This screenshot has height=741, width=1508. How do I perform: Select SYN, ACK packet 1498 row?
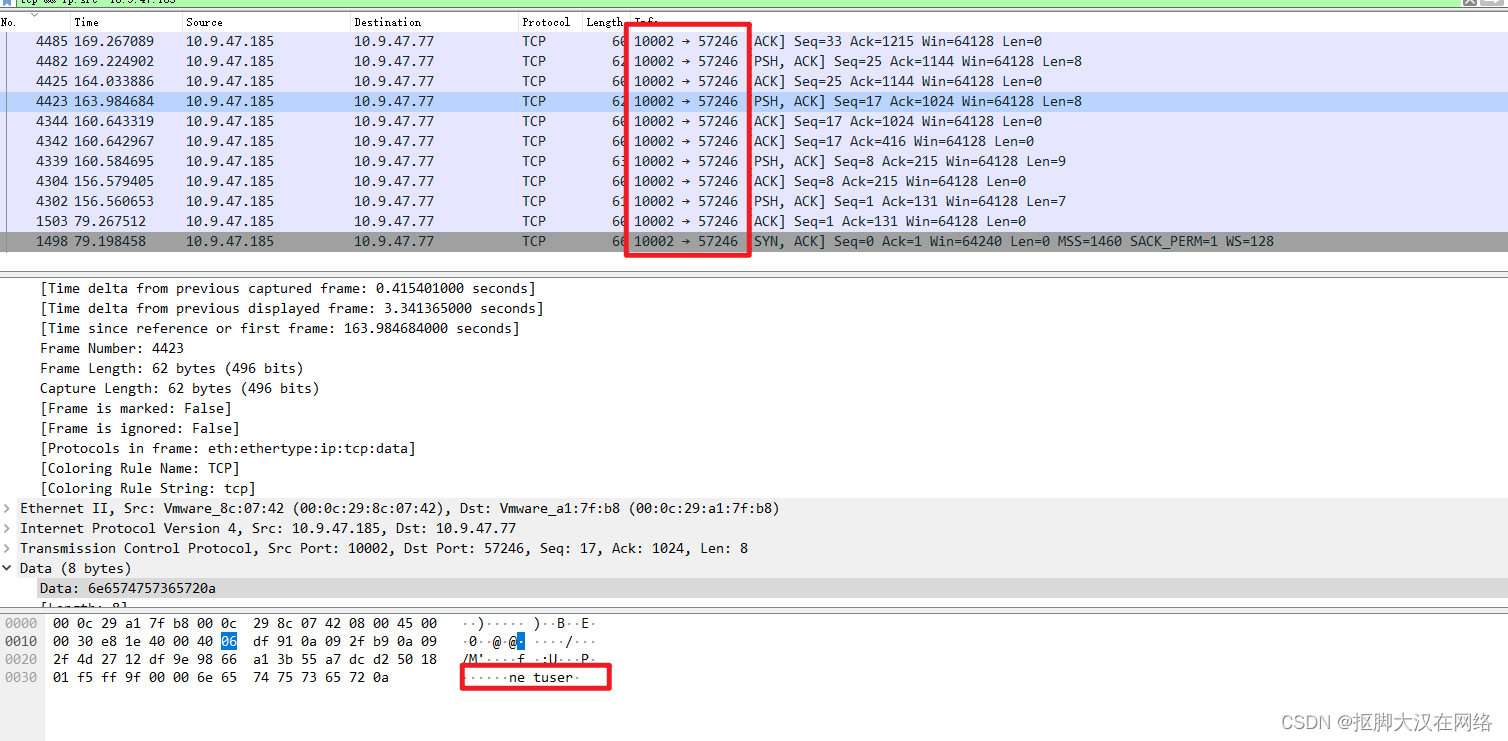[754, 241]
